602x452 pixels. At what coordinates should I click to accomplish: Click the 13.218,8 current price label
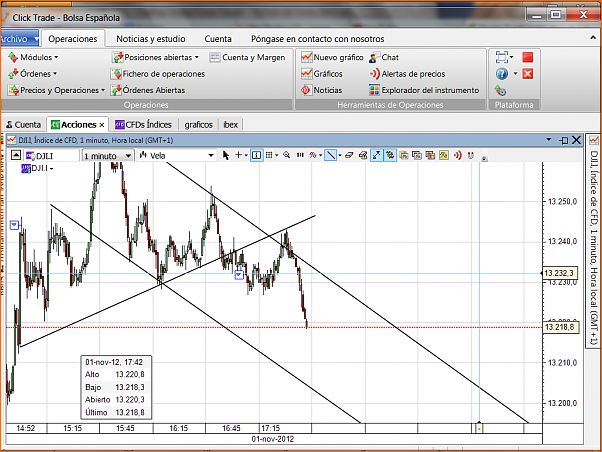(560, 327)
